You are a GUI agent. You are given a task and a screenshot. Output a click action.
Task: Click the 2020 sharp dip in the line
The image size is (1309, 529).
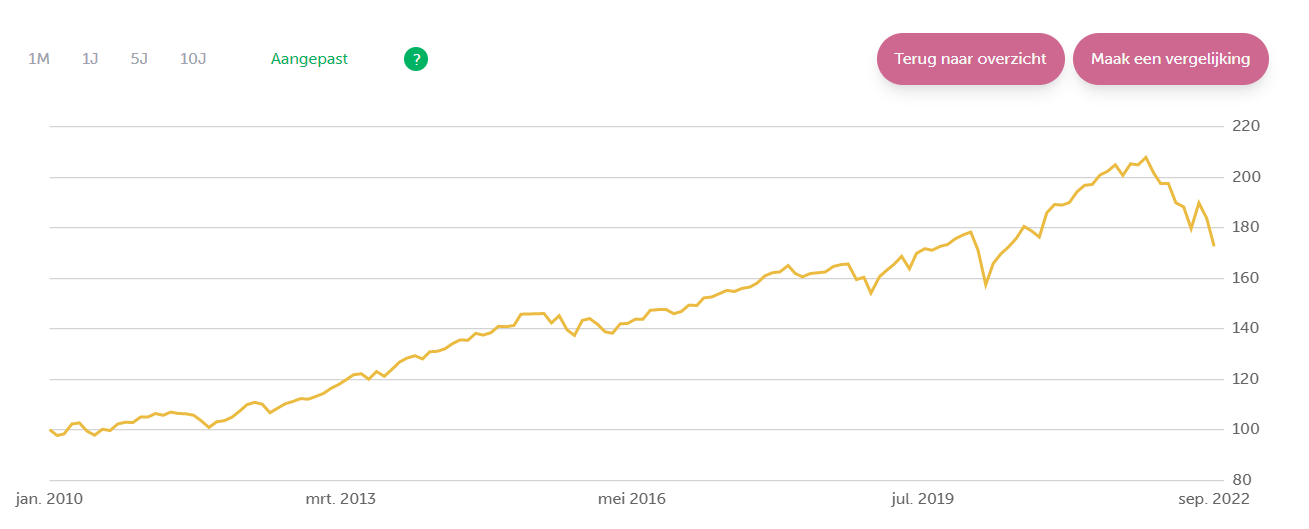pos(986,285)
